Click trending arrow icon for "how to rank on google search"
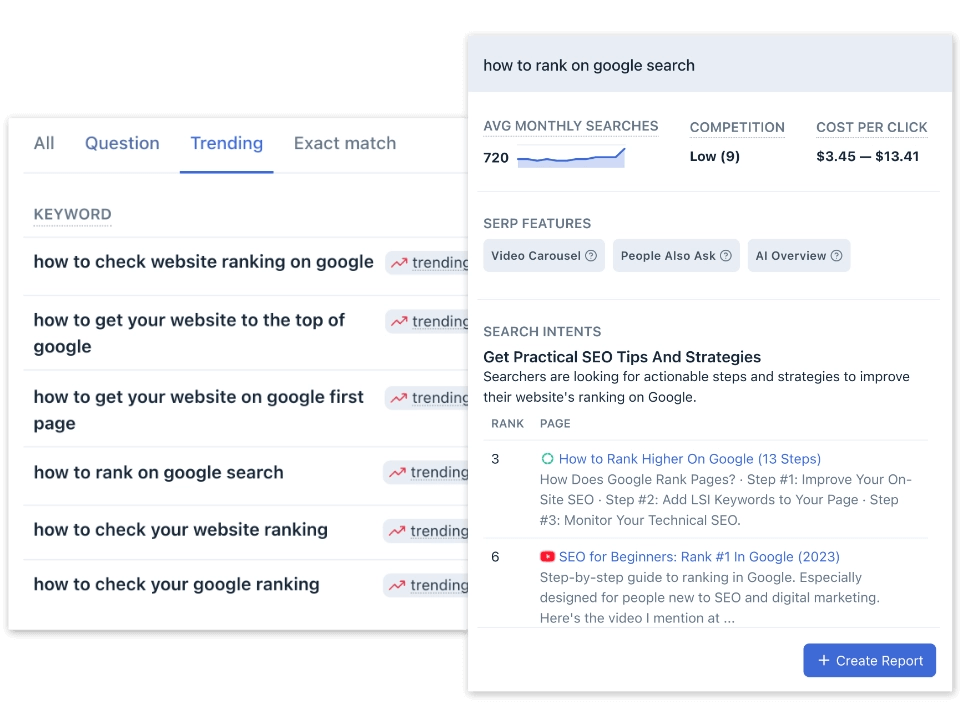This screenshot has width=962, height=714. (x=397, y=473)
